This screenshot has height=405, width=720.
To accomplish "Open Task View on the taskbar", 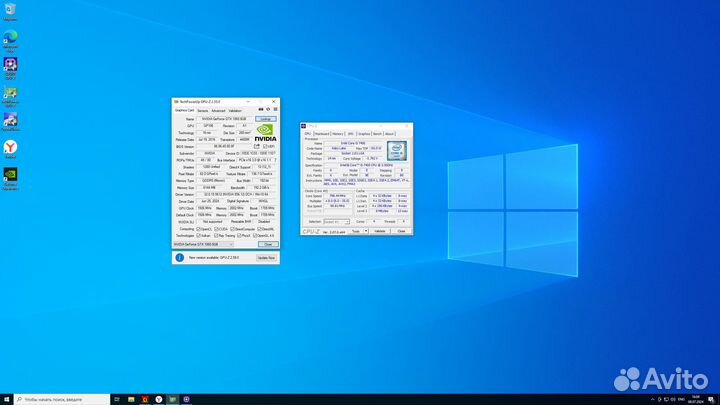I will coord(117,399).
